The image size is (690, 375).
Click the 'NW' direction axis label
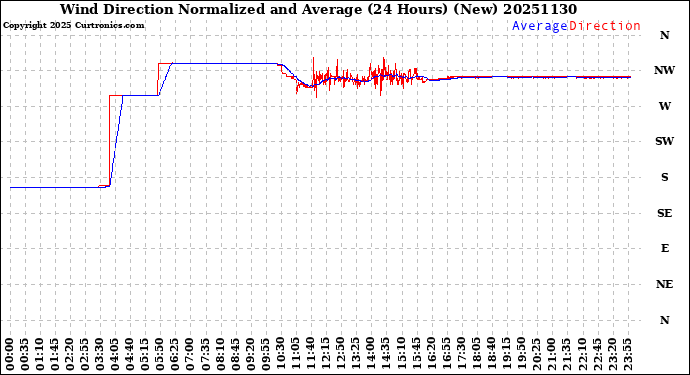664,70
